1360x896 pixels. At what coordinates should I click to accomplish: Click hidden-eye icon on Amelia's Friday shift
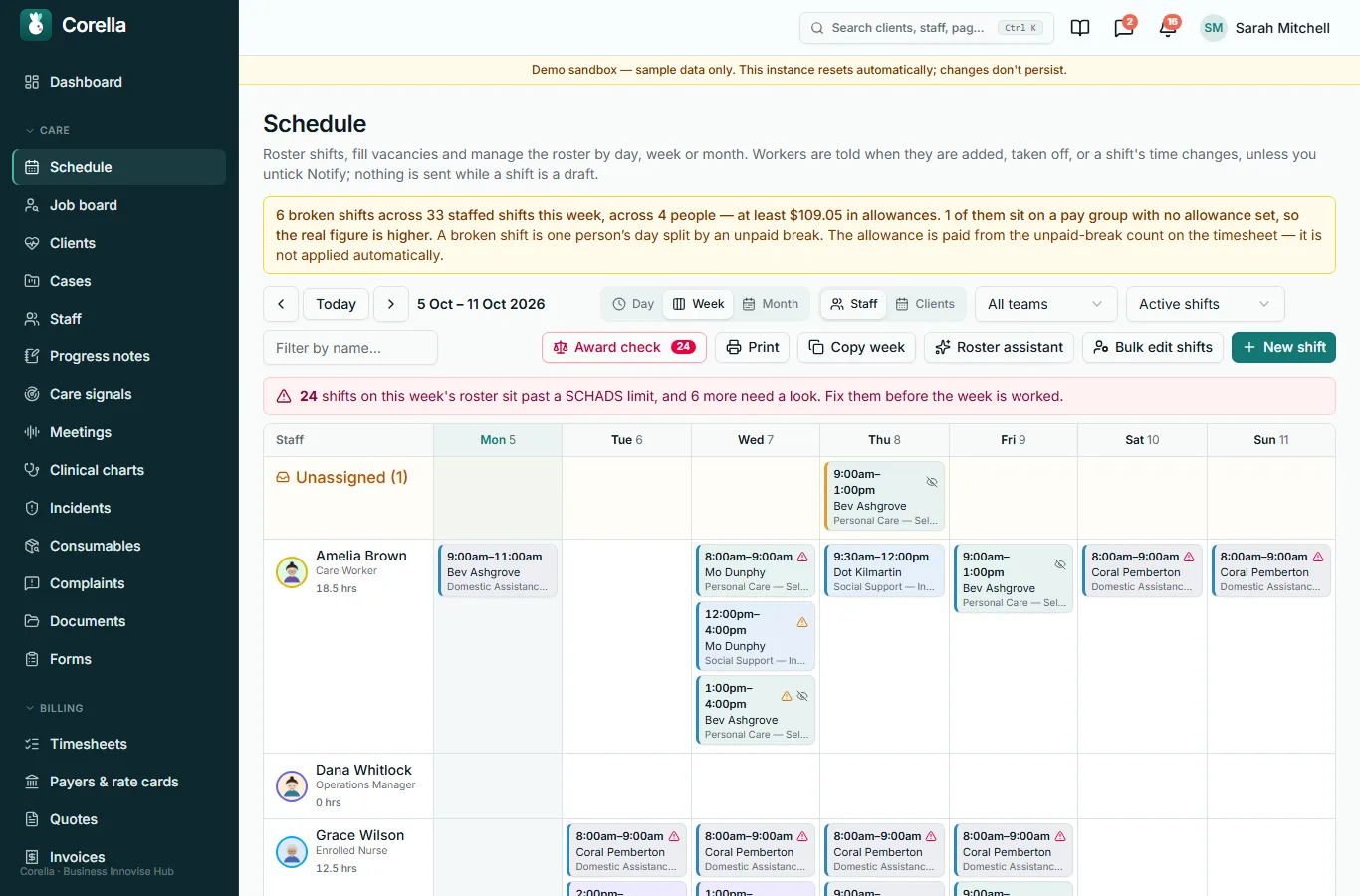tap(1060, 564)
